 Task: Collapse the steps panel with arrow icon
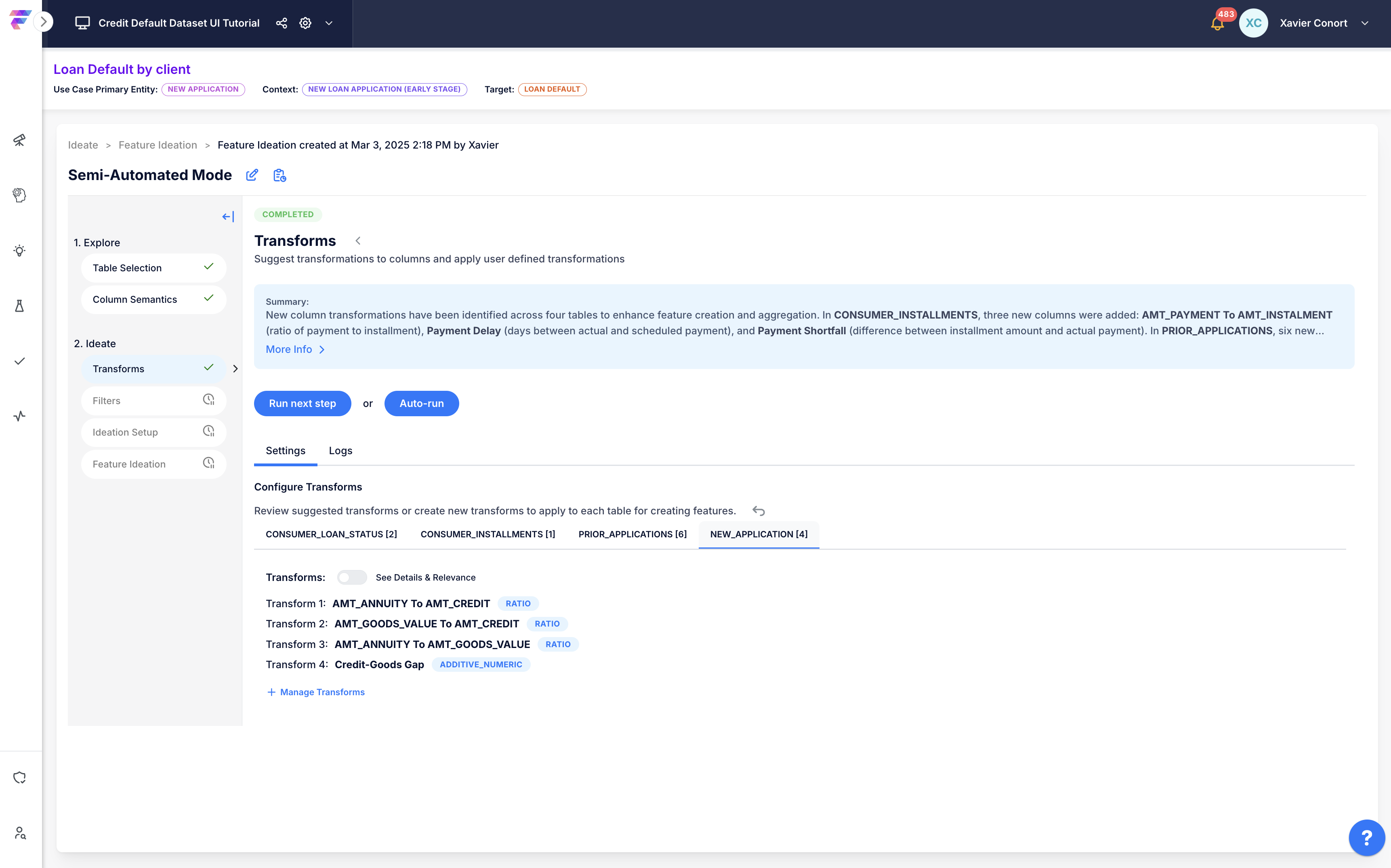click(228, 216)
